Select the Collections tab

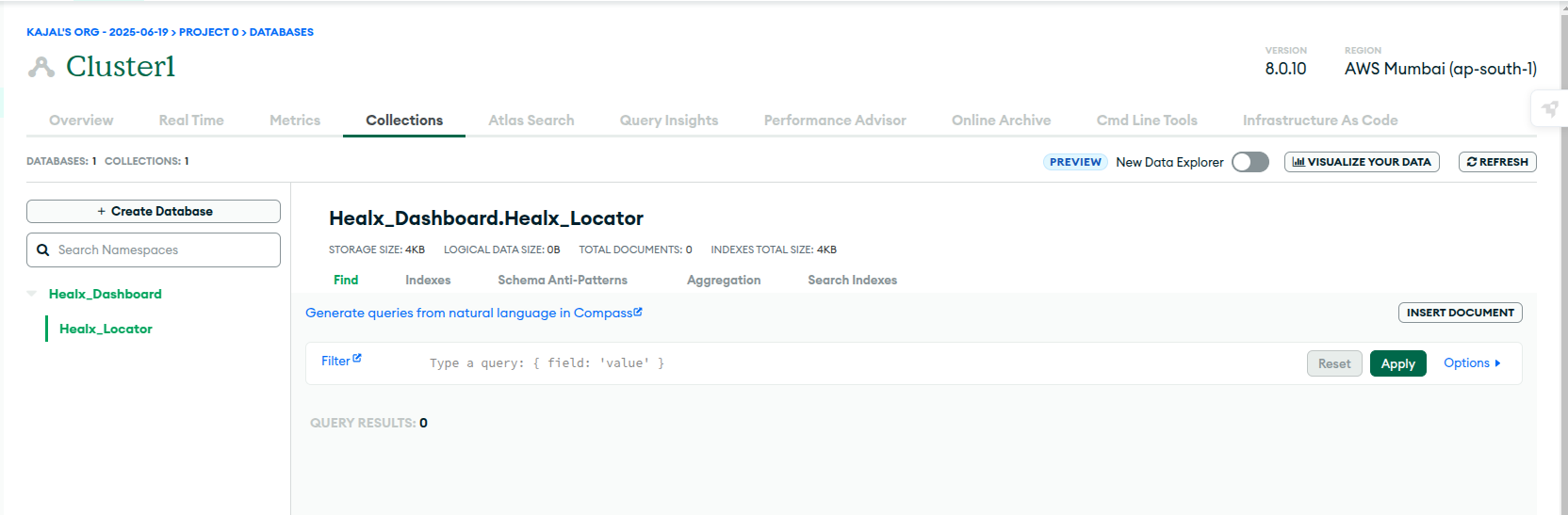[404, 121]
